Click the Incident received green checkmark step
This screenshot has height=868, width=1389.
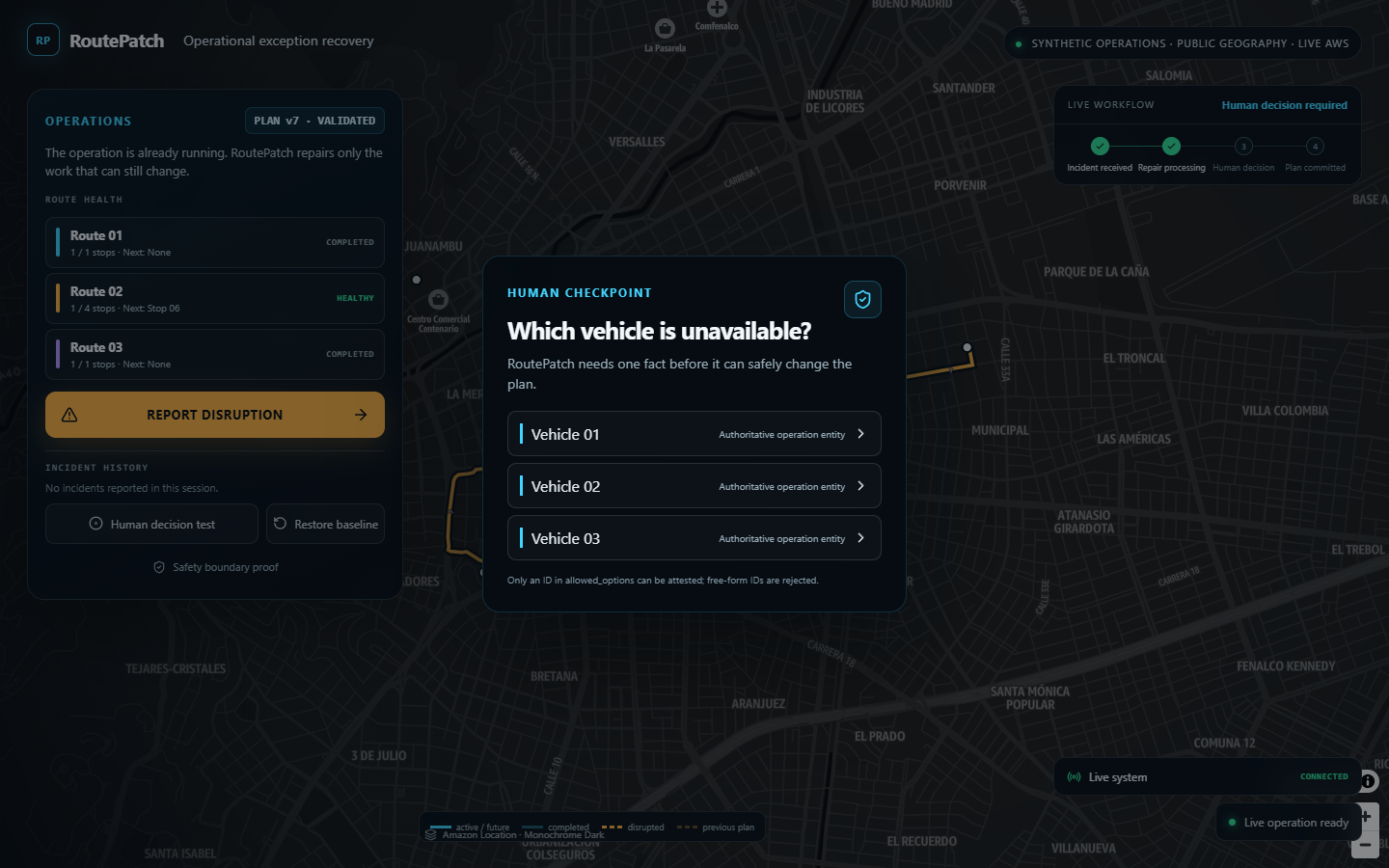pos(1100,147)
